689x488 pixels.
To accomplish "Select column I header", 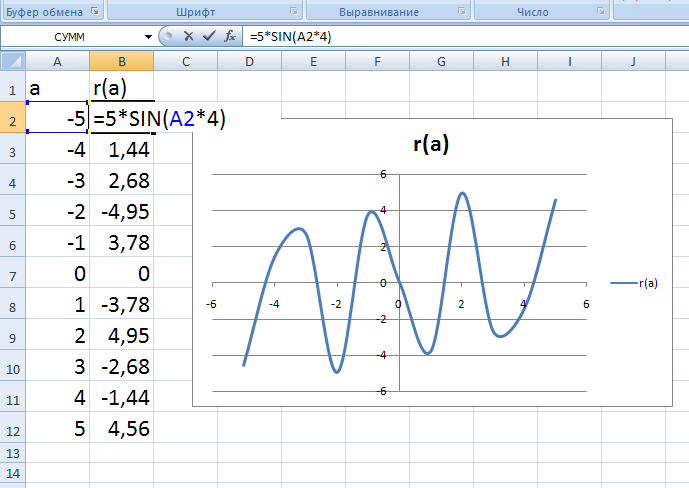I will 569,61.
